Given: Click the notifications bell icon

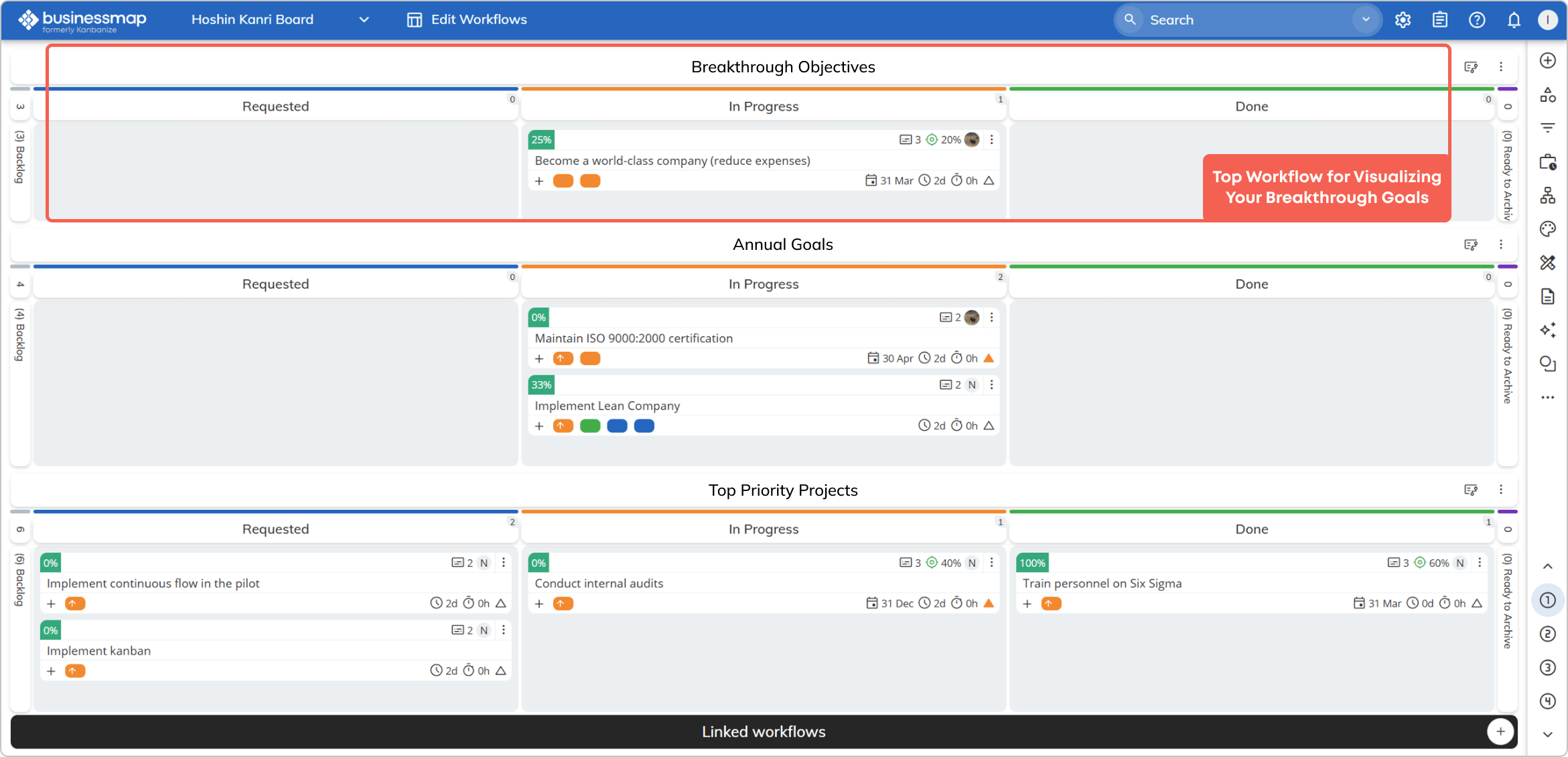Looking at the screenshot, I should (1513, 19).
